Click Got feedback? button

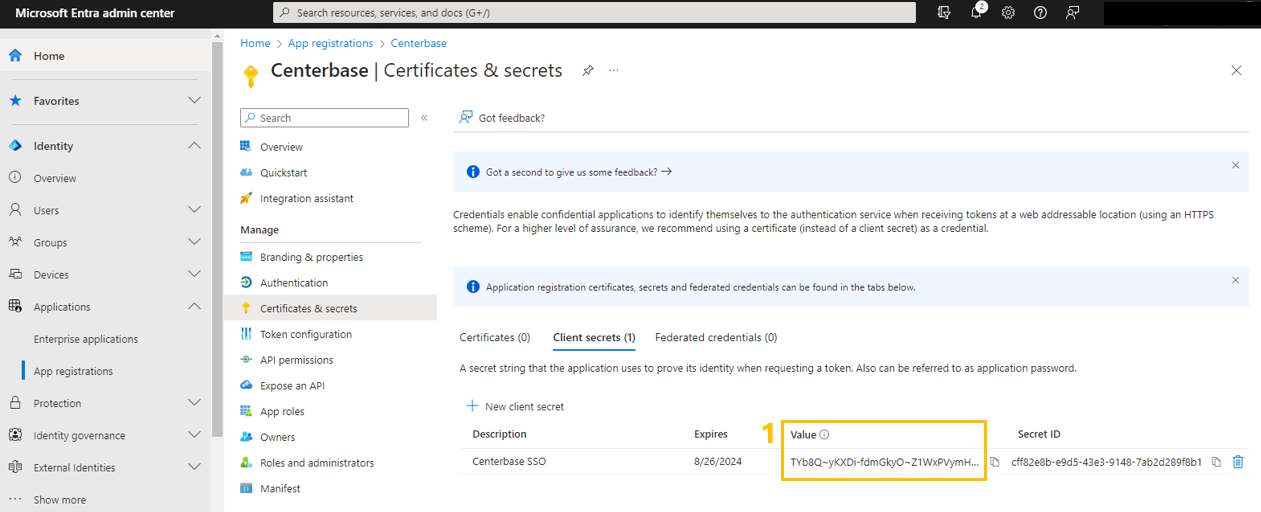[502, 118]
